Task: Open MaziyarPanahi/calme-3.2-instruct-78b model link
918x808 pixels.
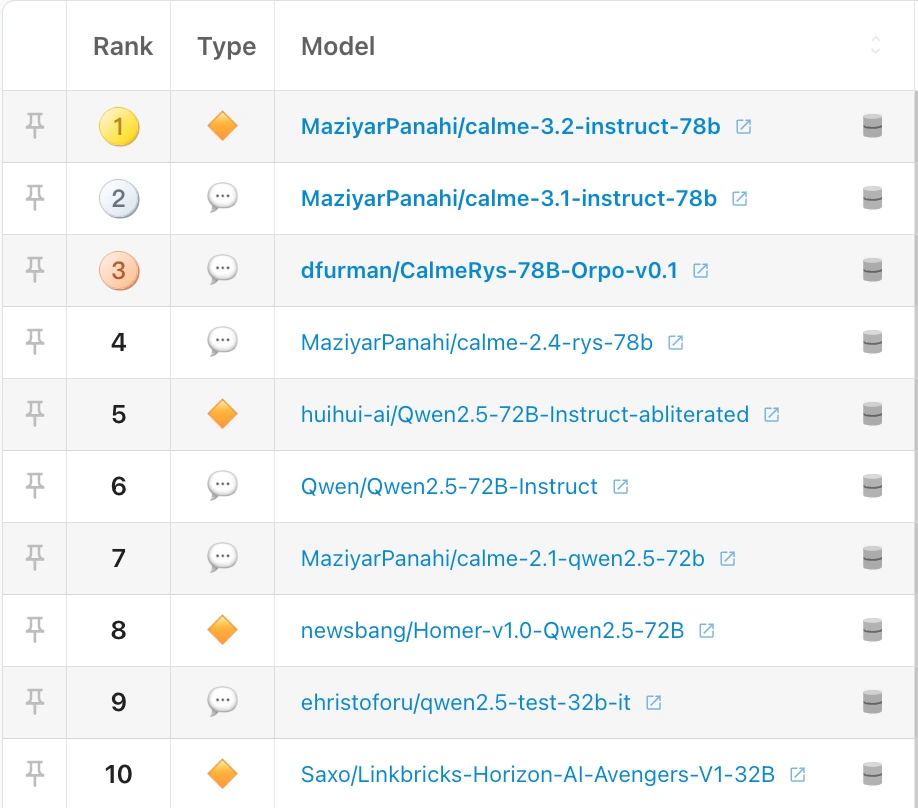Action: click(x=510, y=127)
